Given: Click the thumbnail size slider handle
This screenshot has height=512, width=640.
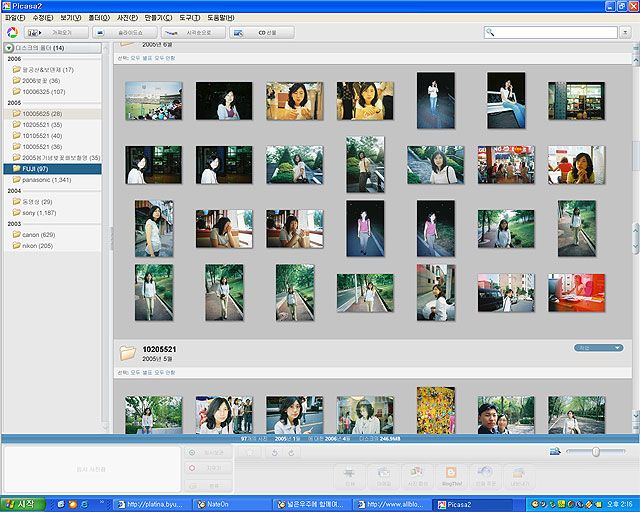Looking at the screenshot, I should click(596, 452).
